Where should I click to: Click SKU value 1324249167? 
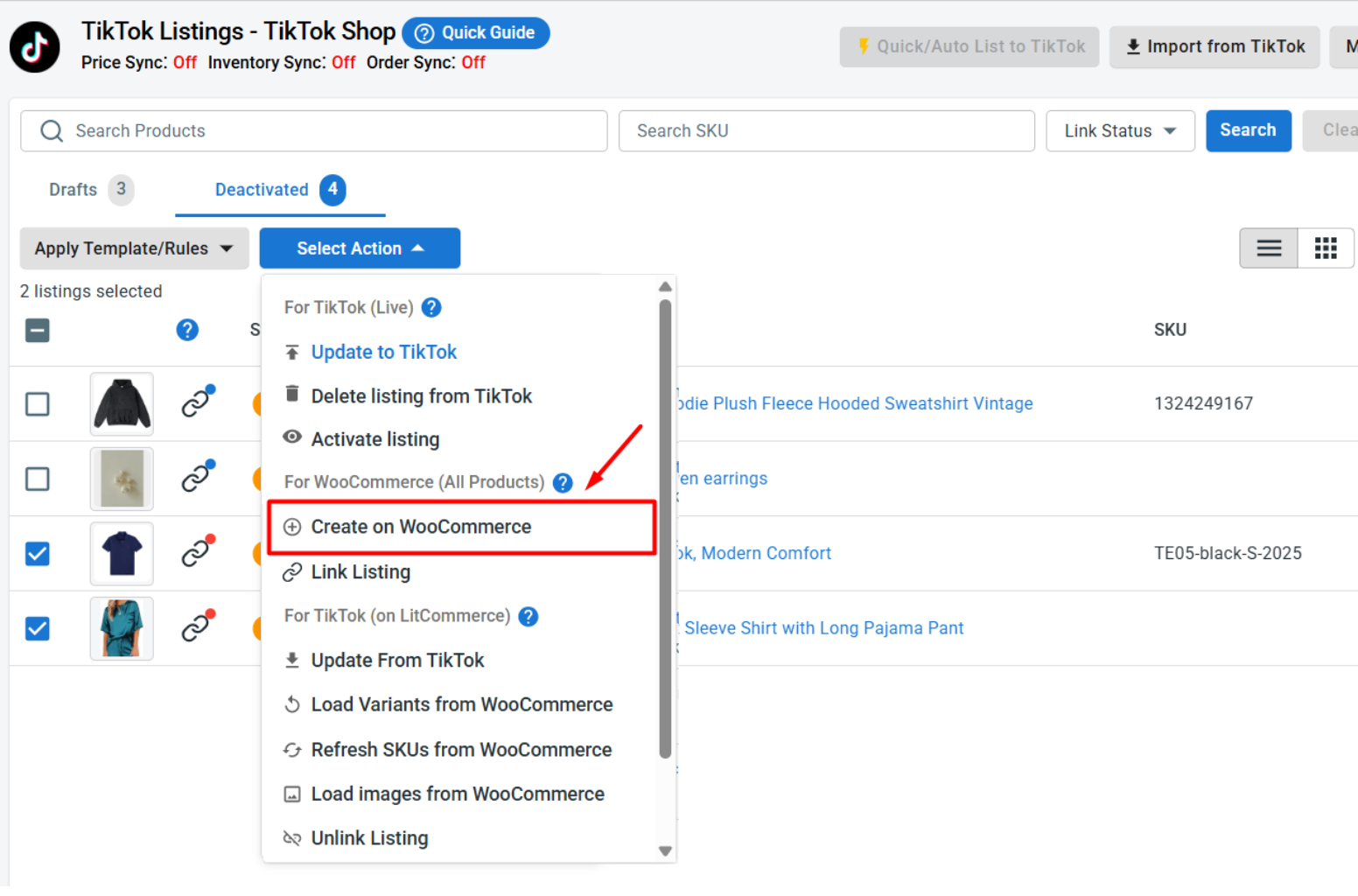click(x=1203, y=403)
